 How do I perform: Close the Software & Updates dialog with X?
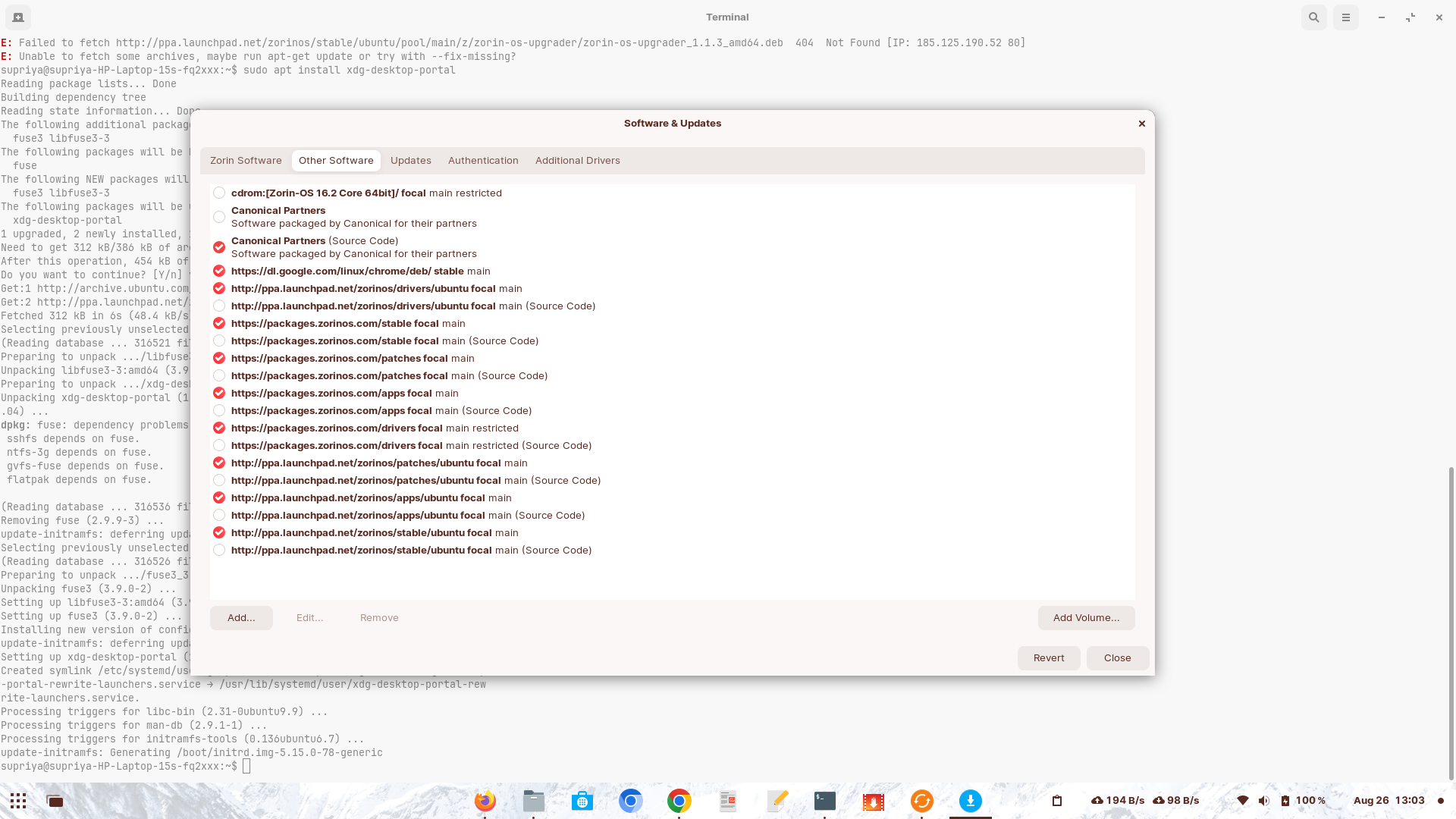[1141, 124]
